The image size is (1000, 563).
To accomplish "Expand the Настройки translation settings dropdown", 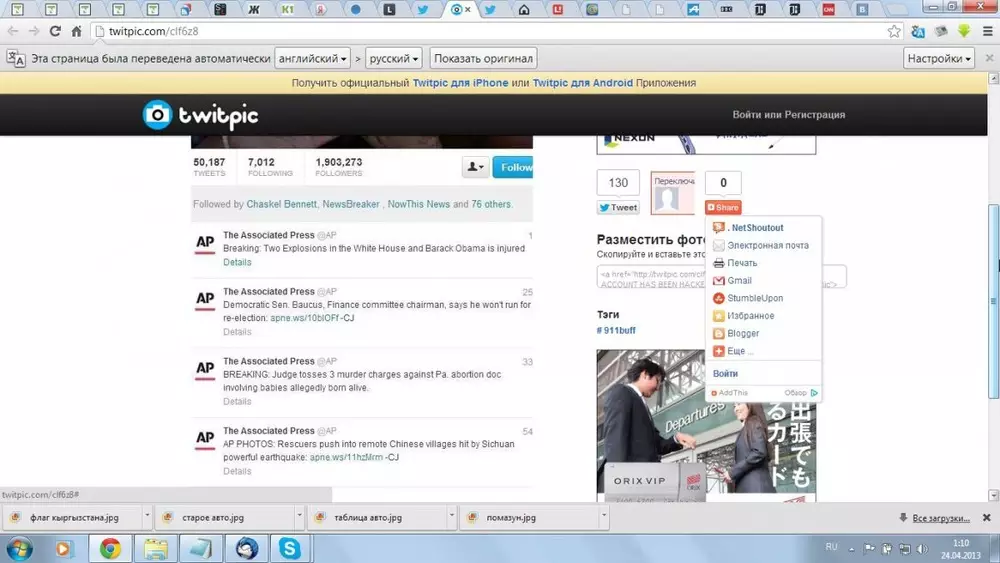I will (938, 58).
